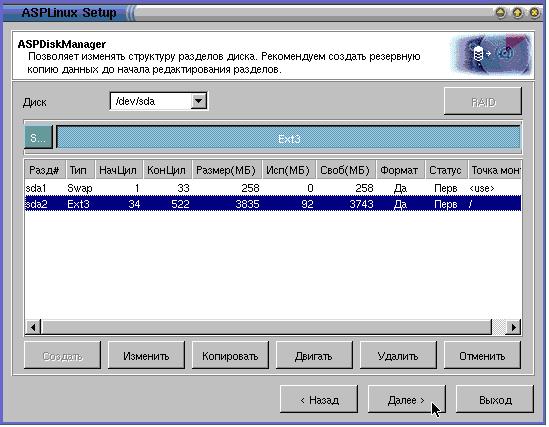Click the right arrow of horizontal scrollbar

[x=514, y=327]
